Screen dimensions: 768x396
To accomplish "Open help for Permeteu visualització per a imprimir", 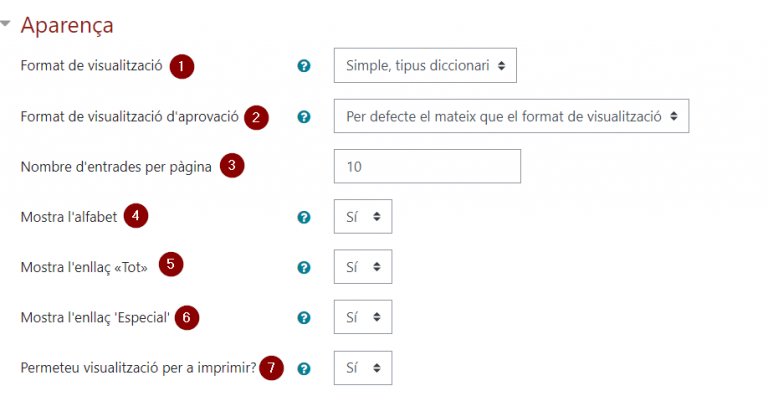I will [304, 369].
